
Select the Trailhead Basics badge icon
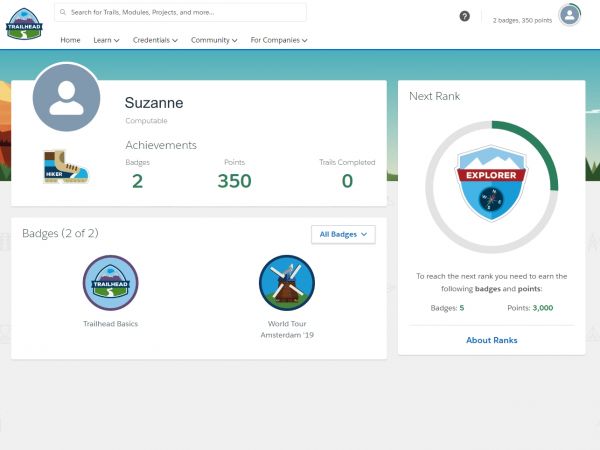click(x=110, y=283)
